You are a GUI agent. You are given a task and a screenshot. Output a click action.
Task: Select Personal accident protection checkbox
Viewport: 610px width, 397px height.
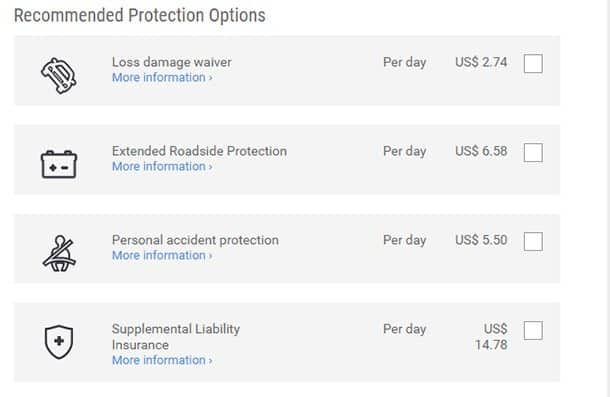533,241
